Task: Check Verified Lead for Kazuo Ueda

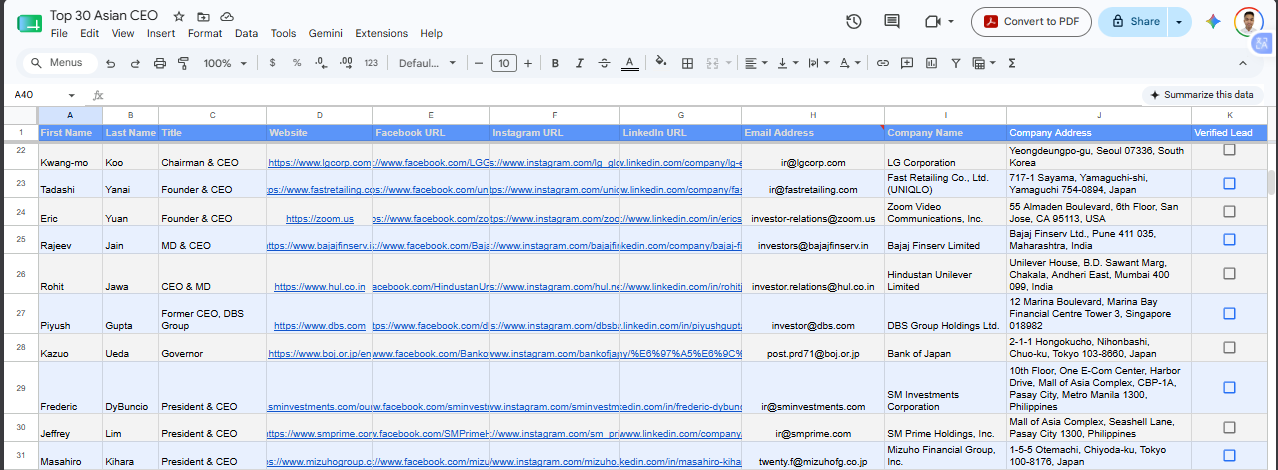Action: (x=1229, y=346)
